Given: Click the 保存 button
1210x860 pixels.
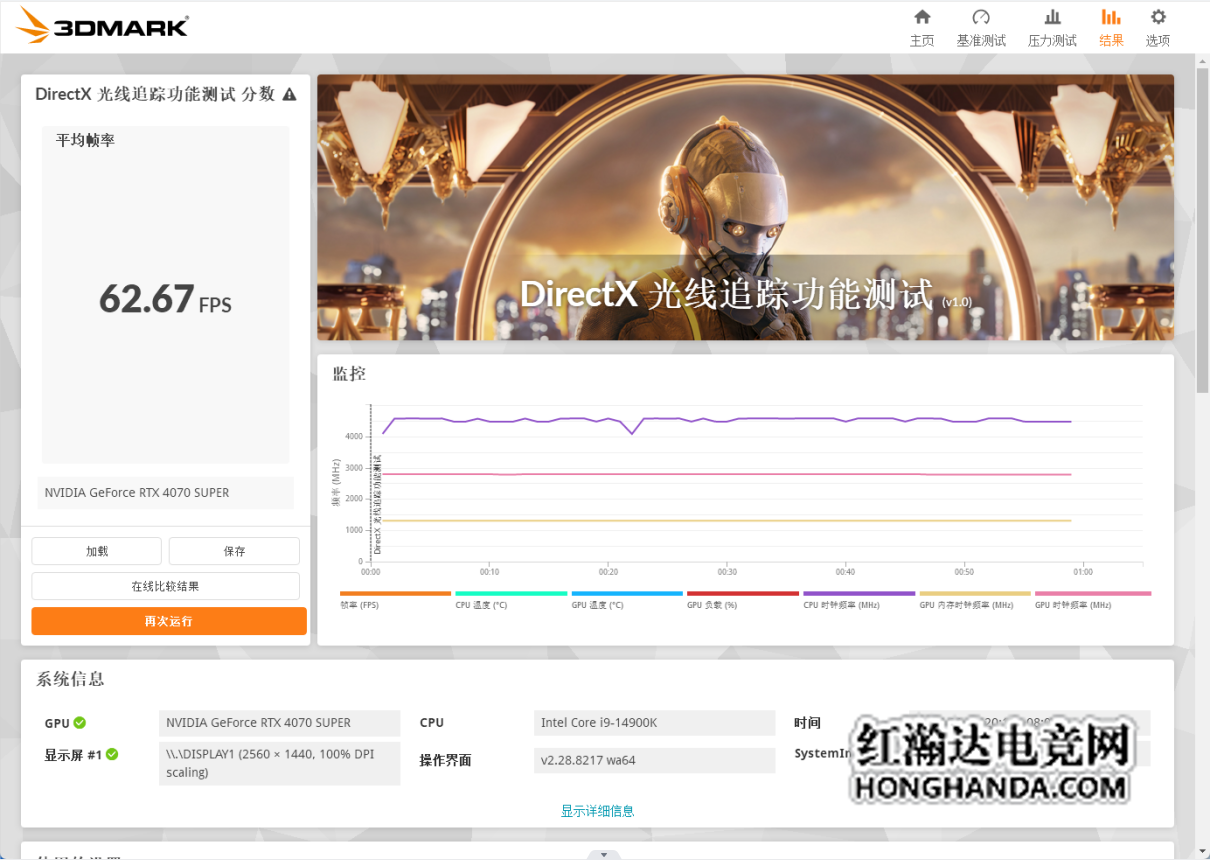Looking at the screenshot, I should point(234,551).
